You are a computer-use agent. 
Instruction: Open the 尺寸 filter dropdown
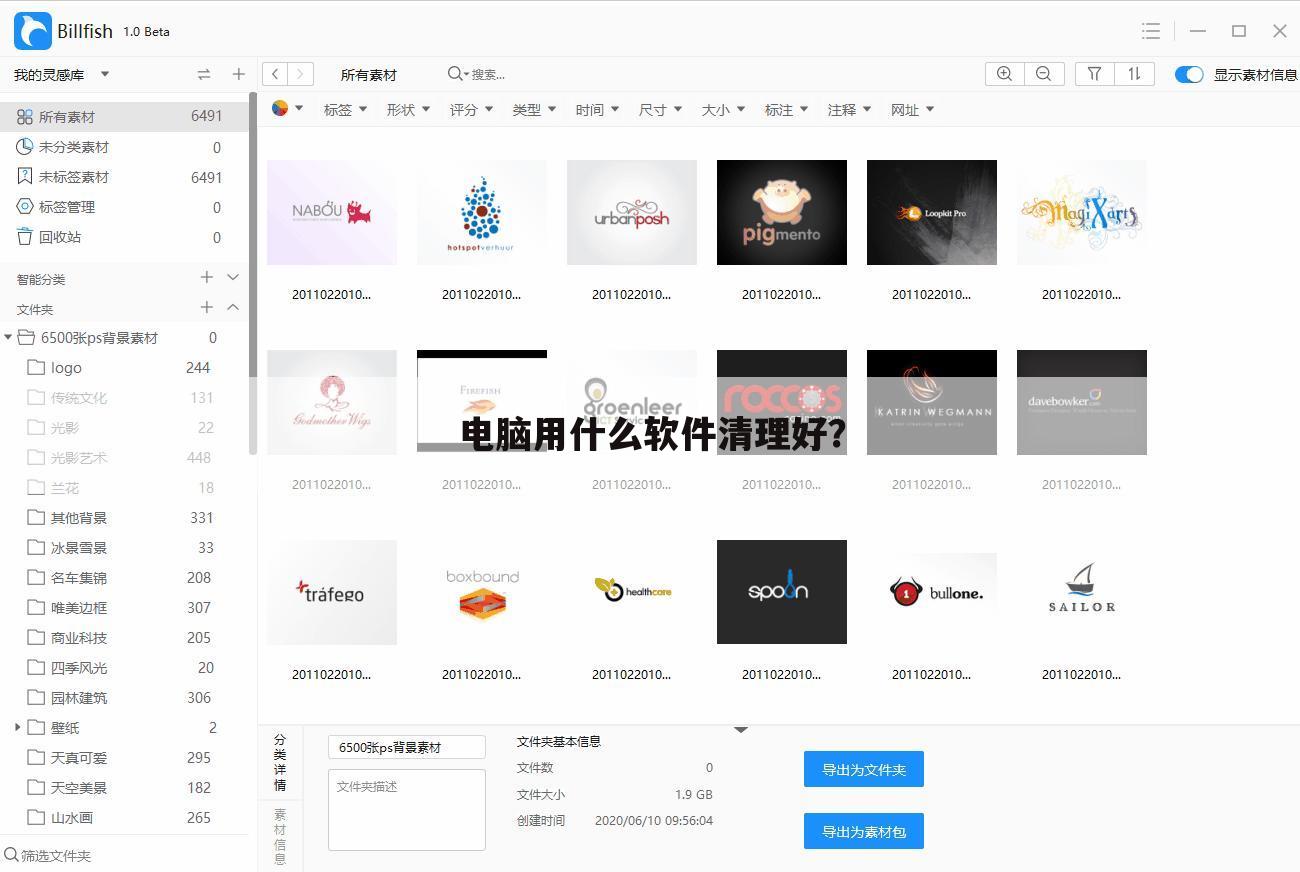click(660, 110)
